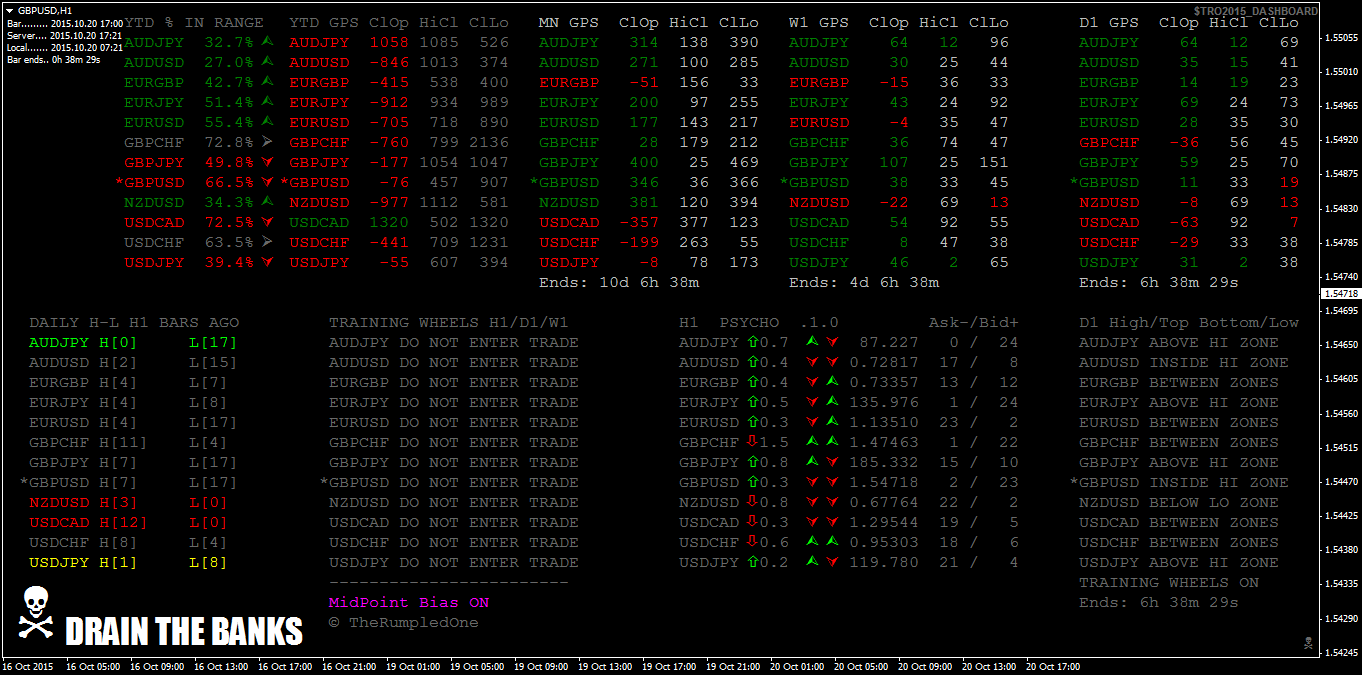The height and width of the screenshot is (675, 1362).
Task: Click the grey right arrow beside GBPCHF 72.8%
Action: coord(267,142)
